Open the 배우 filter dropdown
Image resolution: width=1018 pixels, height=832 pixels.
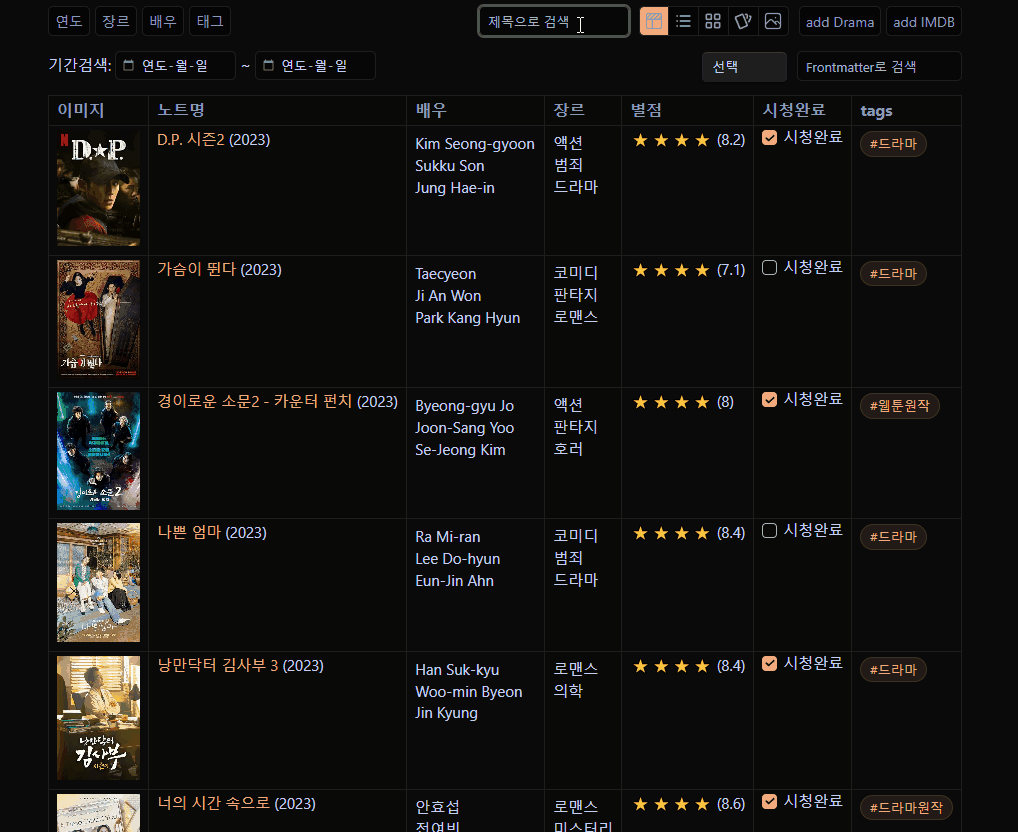click(162, 21)
